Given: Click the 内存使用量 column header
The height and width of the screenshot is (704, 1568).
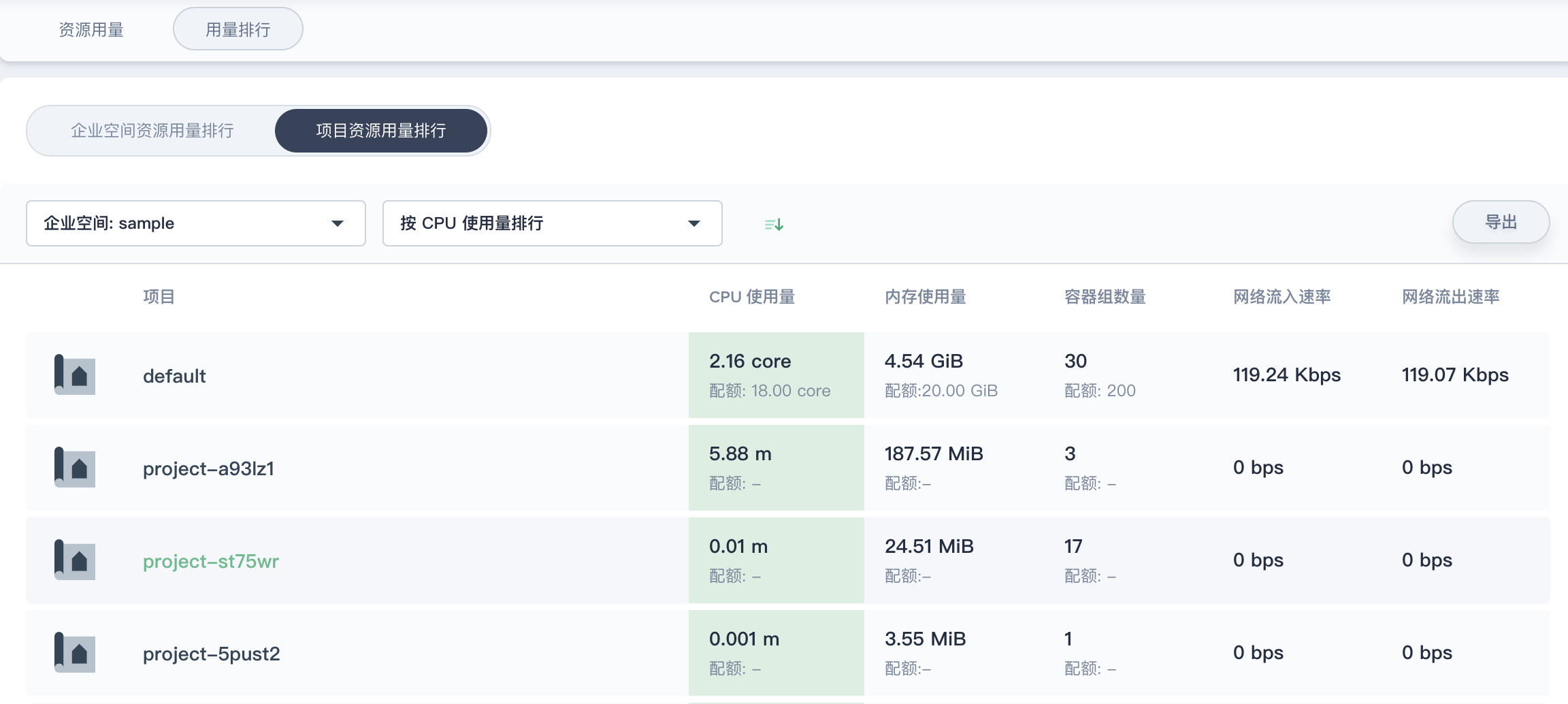Looking at the screenshot, I should [926, 297].
